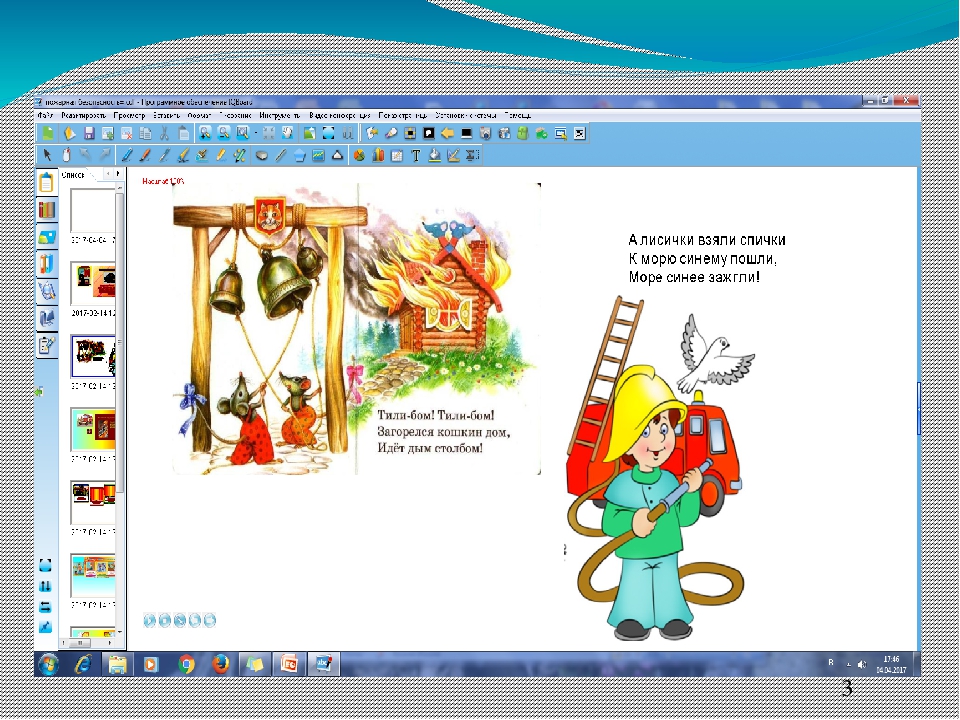Click the Add new page icon

tap(108, 133)
